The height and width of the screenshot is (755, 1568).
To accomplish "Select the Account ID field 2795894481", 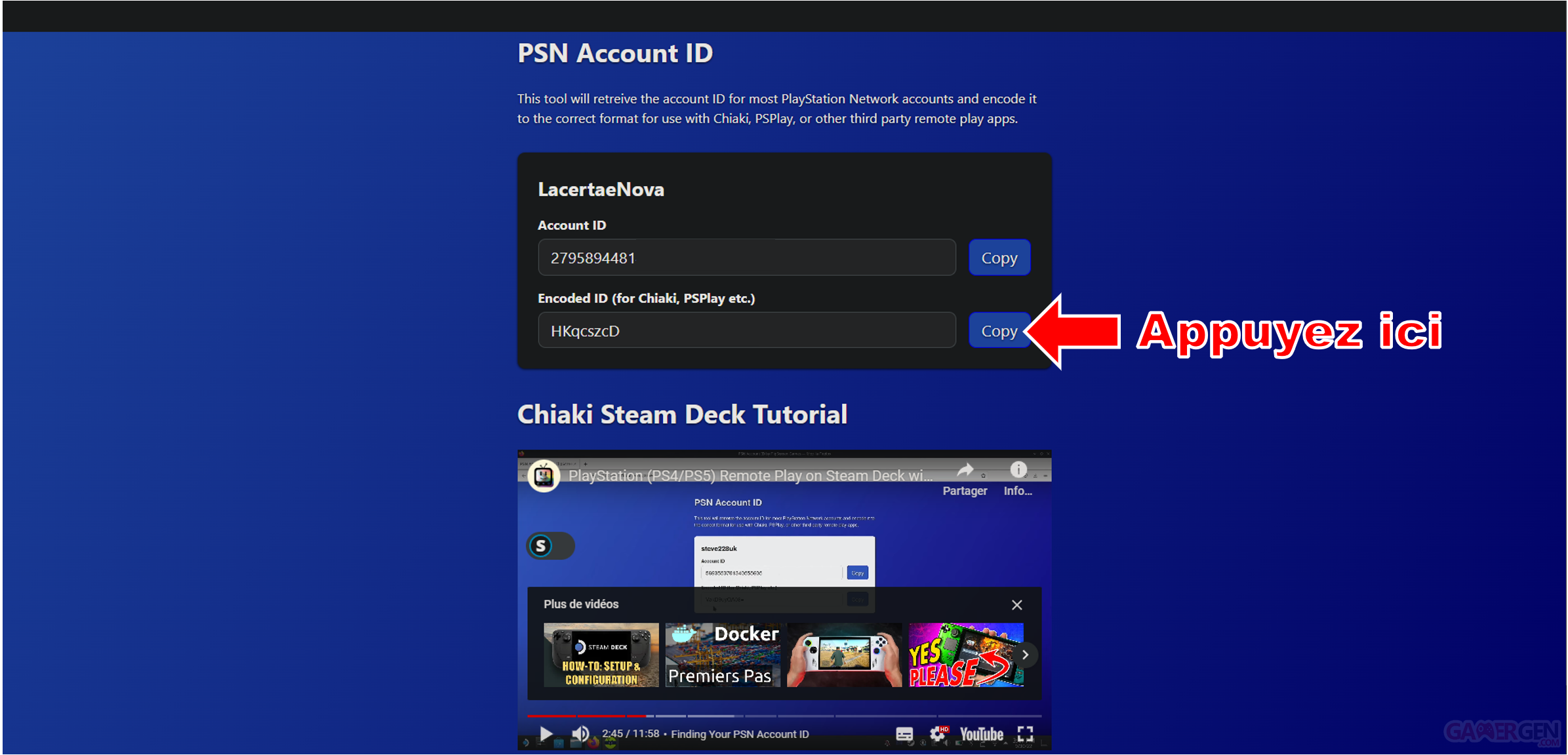I will pyautogui.click(x=746, y=258).
